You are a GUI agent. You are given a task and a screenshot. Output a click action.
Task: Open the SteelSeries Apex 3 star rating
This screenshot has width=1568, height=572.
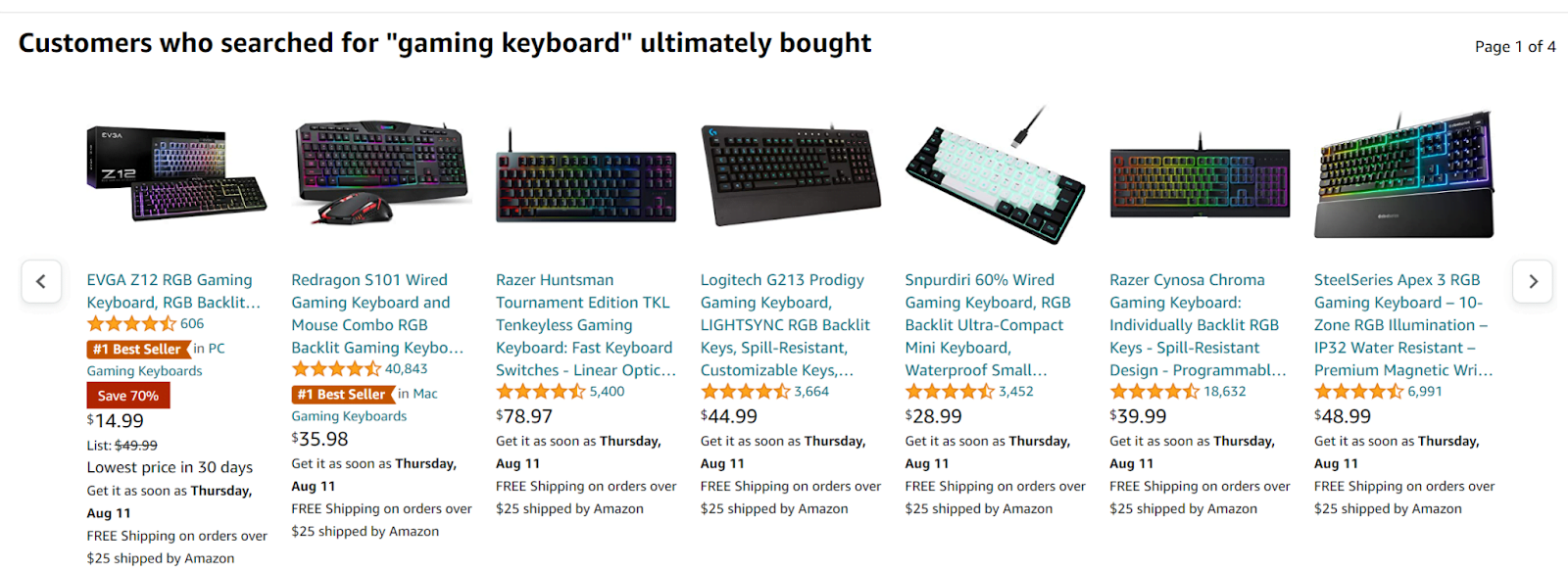coord(1359,391)
